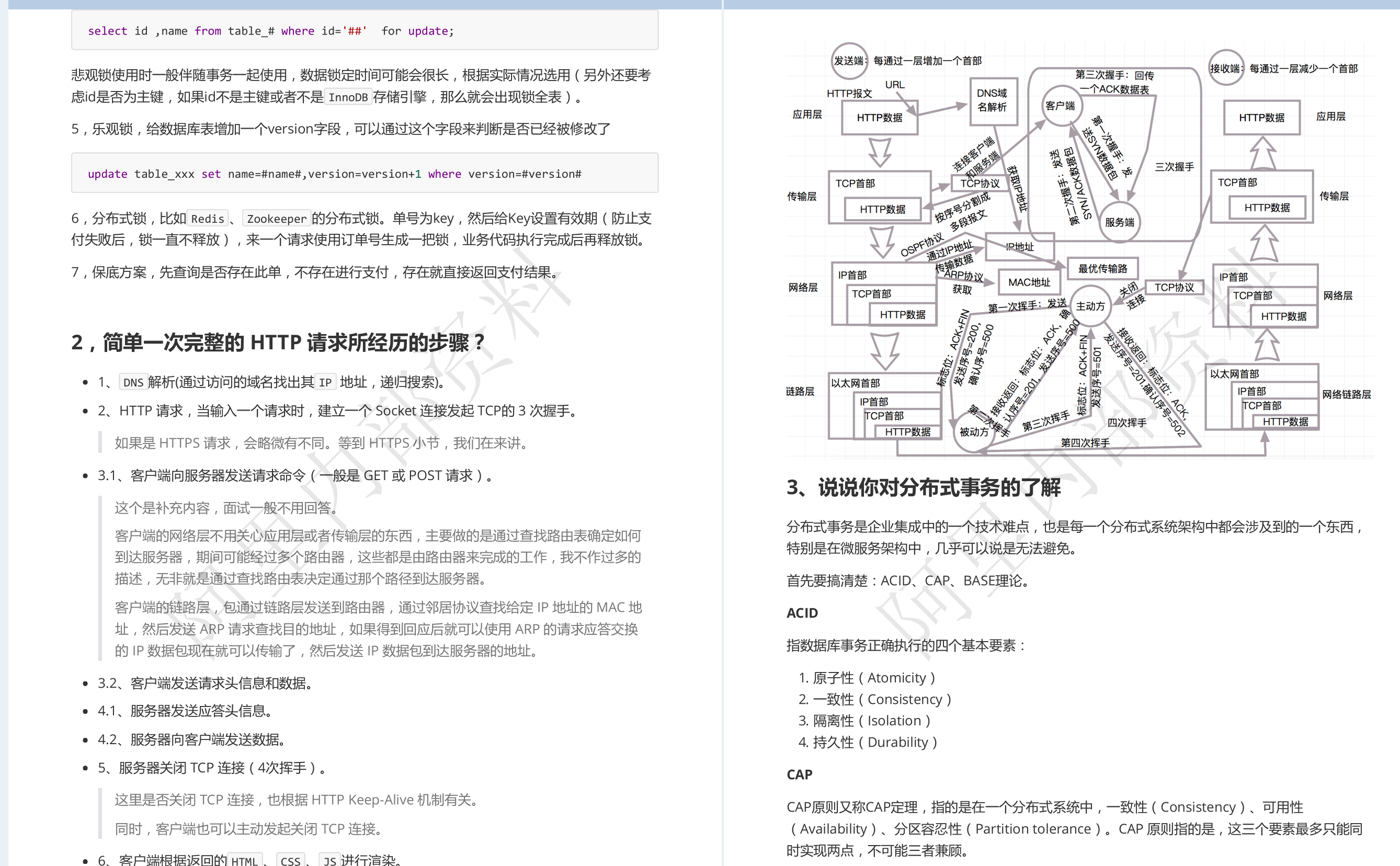Click the 主动方 circle node
Screen dimensions: 1400x866
1090,306
